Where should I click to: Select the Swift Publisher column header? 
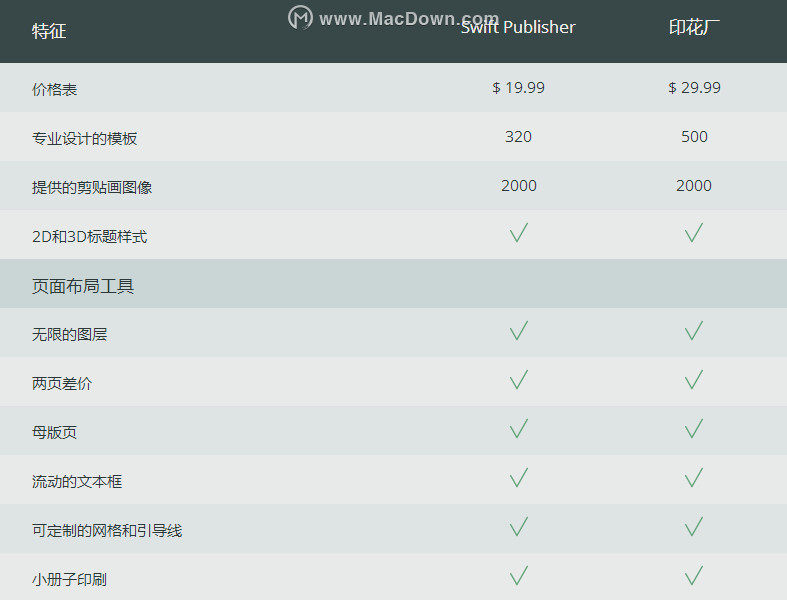coord(518,27)
